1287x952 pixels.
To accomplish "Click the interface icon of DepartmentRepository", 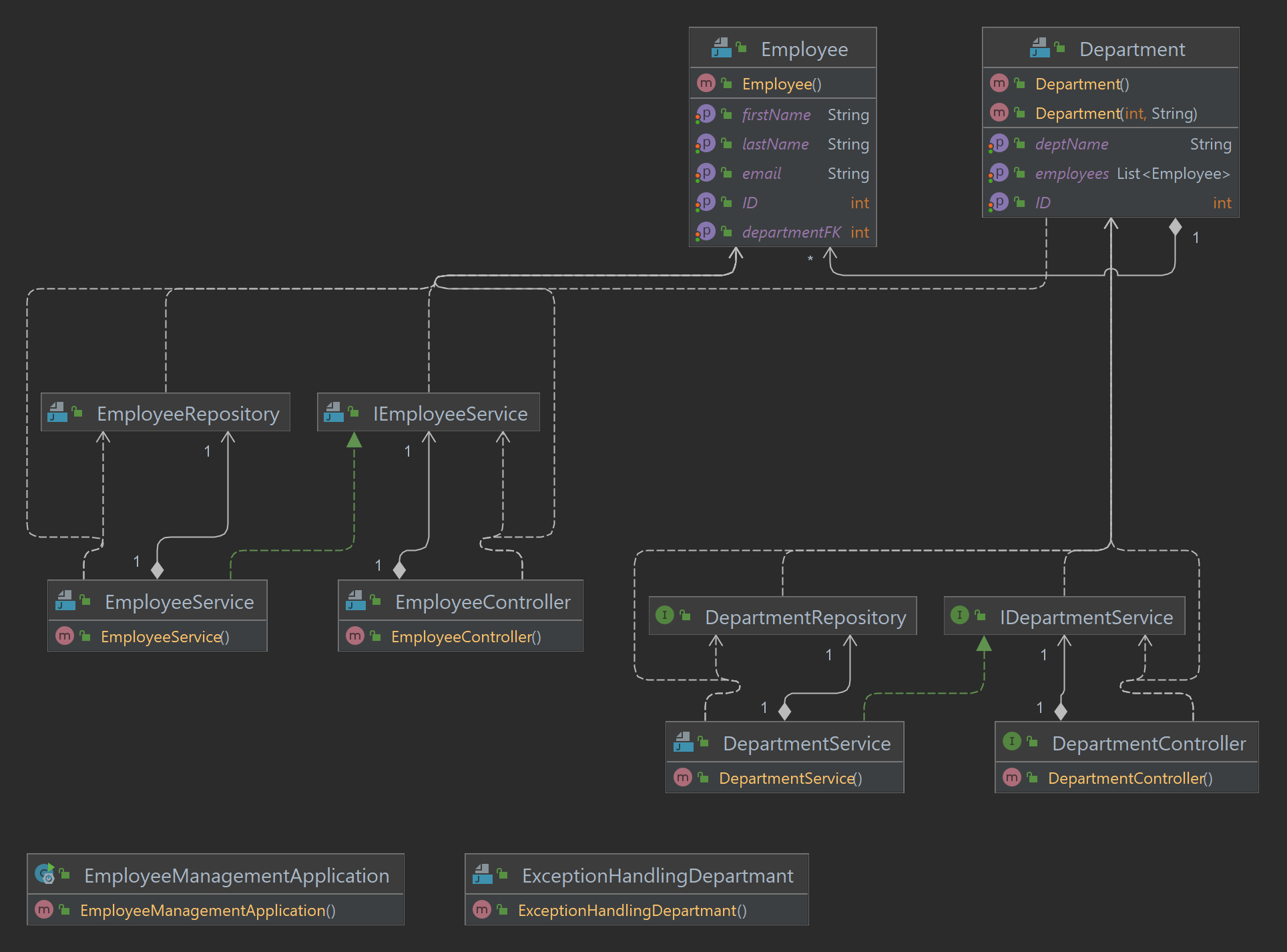I will pyautogui.click(x=664, y=615).
